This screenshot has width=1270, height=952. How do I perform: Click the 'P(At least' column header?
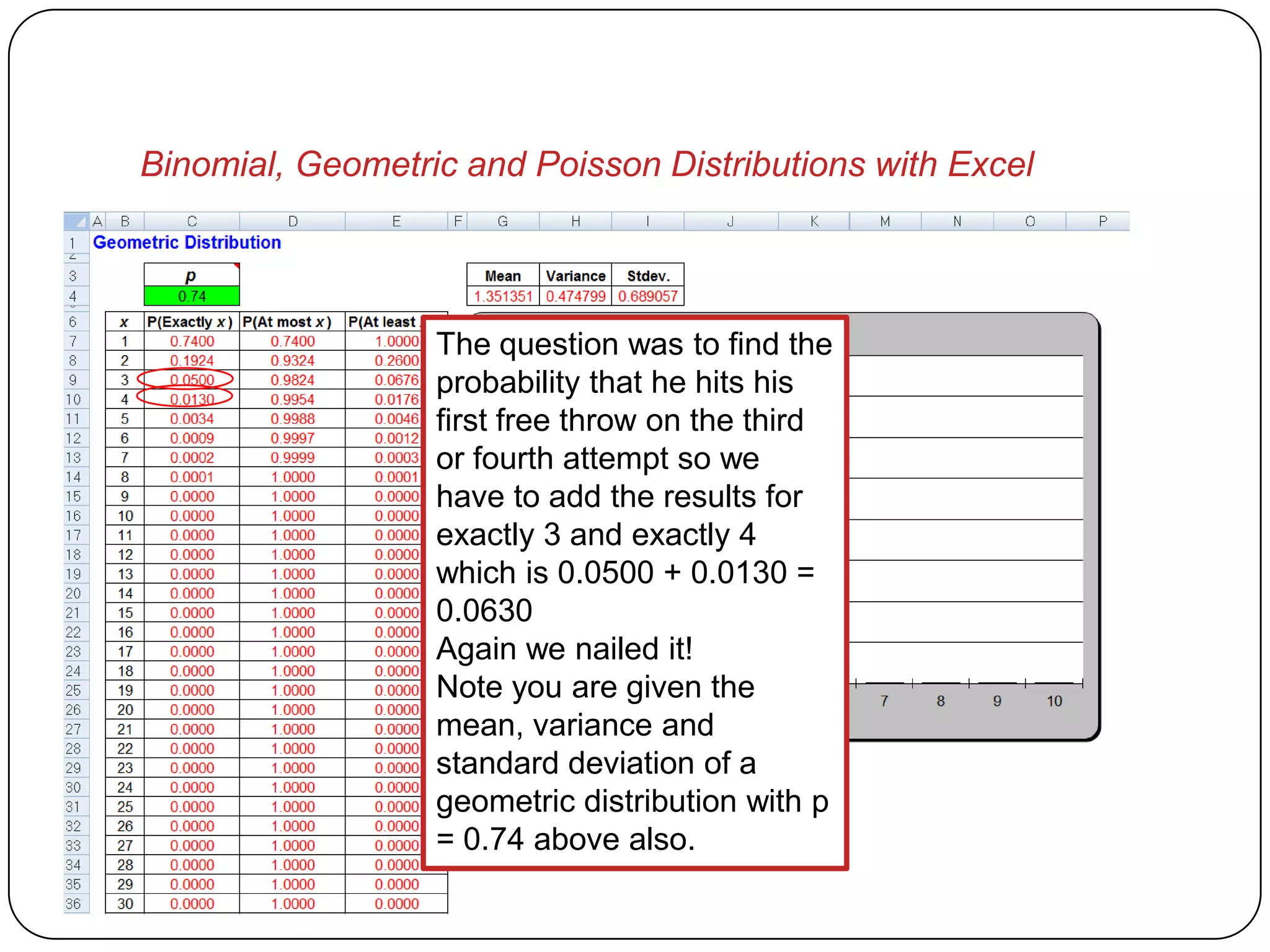click(x=383, y=322)
